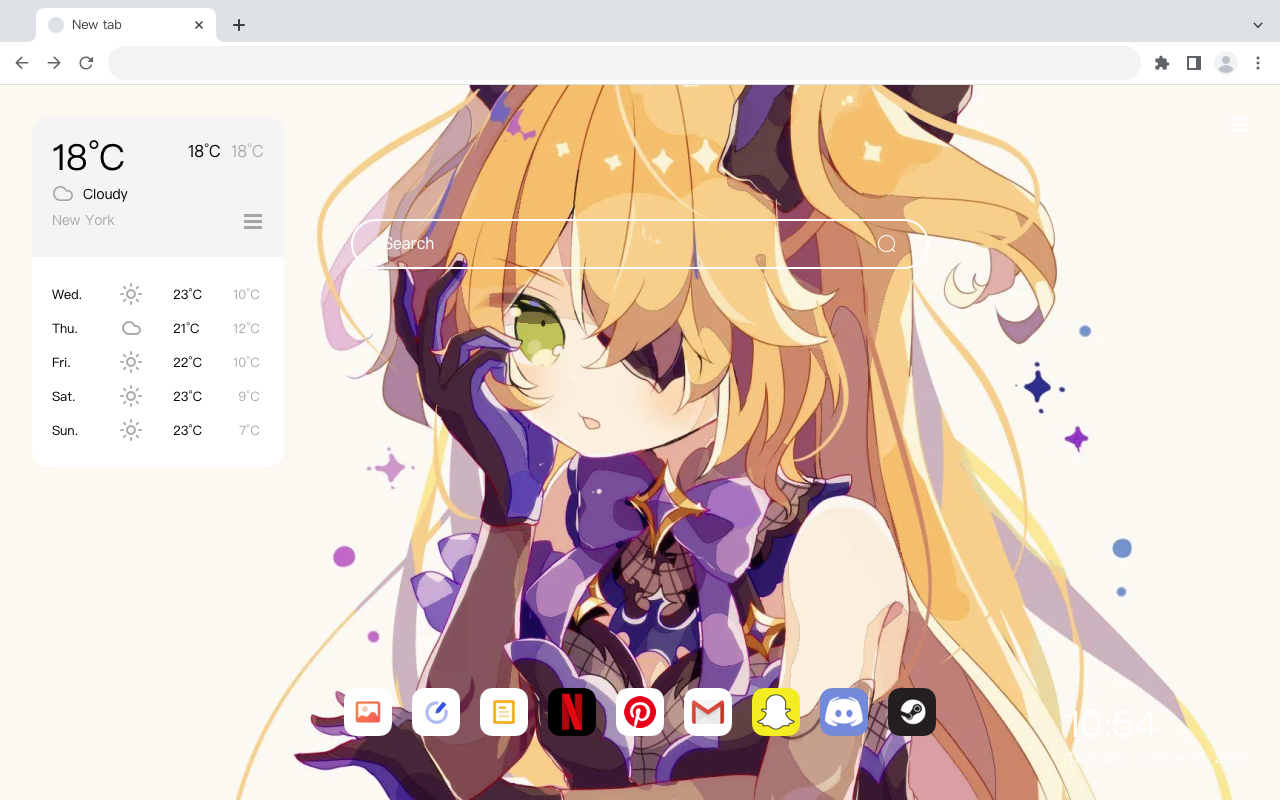Image resolution: width=1280 pixels, height=800 pixels.
Task: Go forward to the next page
Action: (x=54, y=63)
